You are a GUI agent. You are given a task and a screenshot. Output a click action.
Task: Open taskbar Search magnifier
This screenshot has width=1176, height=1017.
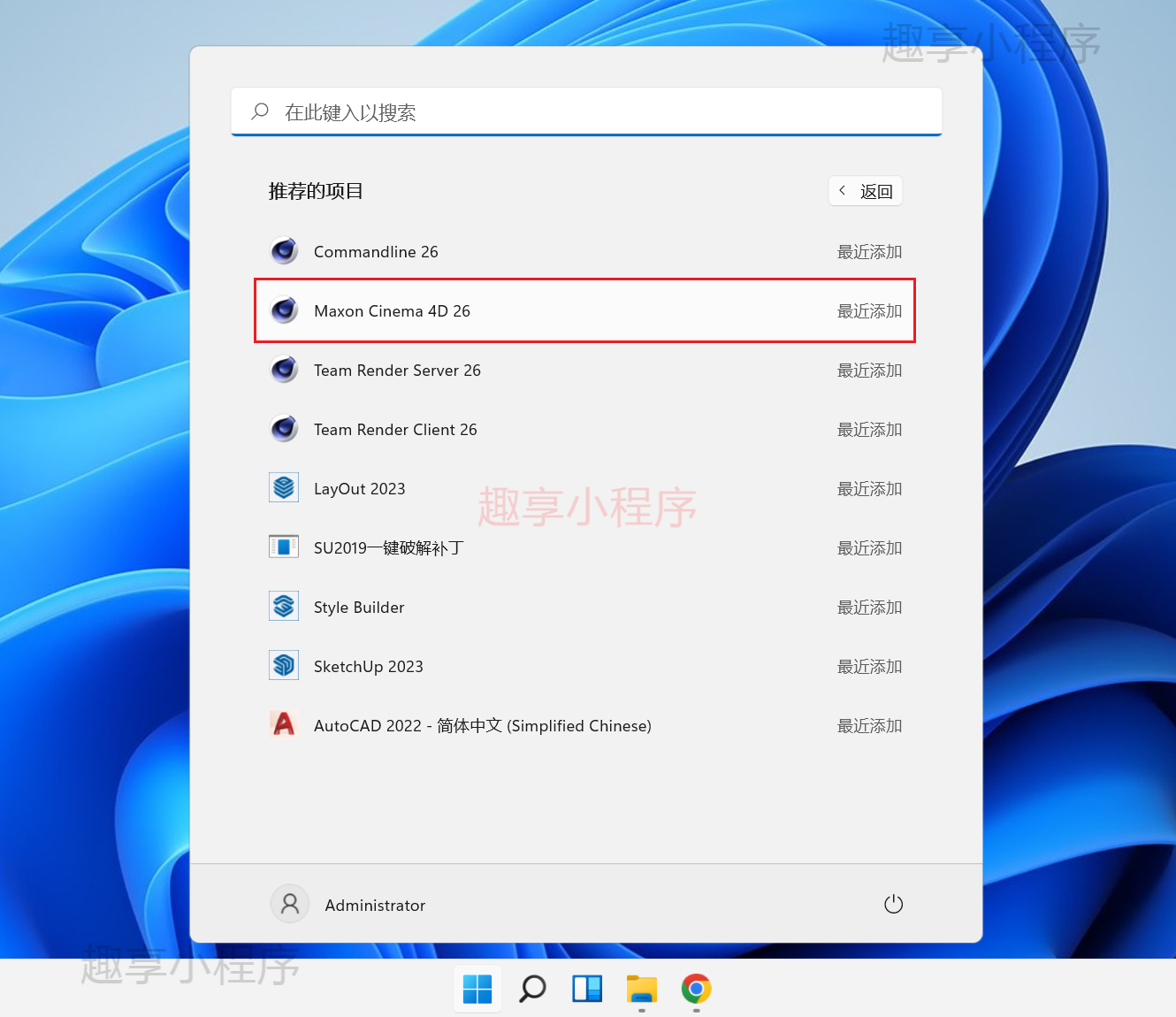[x=532, y=989]
